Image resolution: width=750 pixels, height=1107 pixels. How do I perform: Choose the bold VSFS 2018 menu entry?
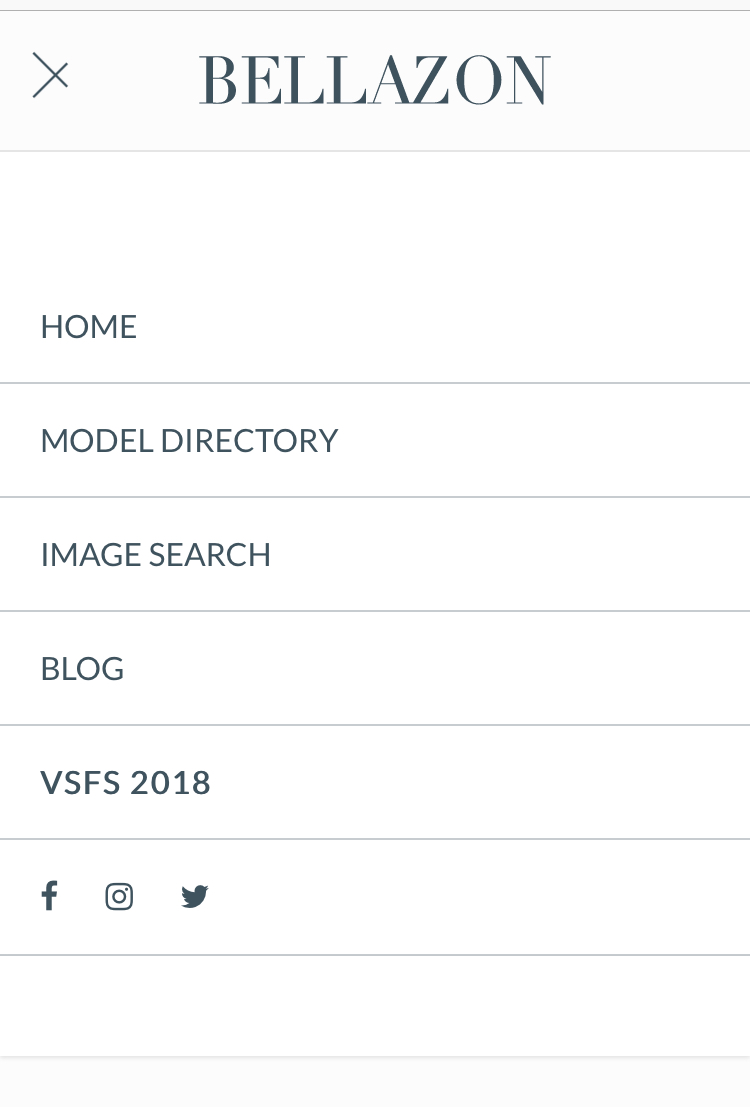126,783
